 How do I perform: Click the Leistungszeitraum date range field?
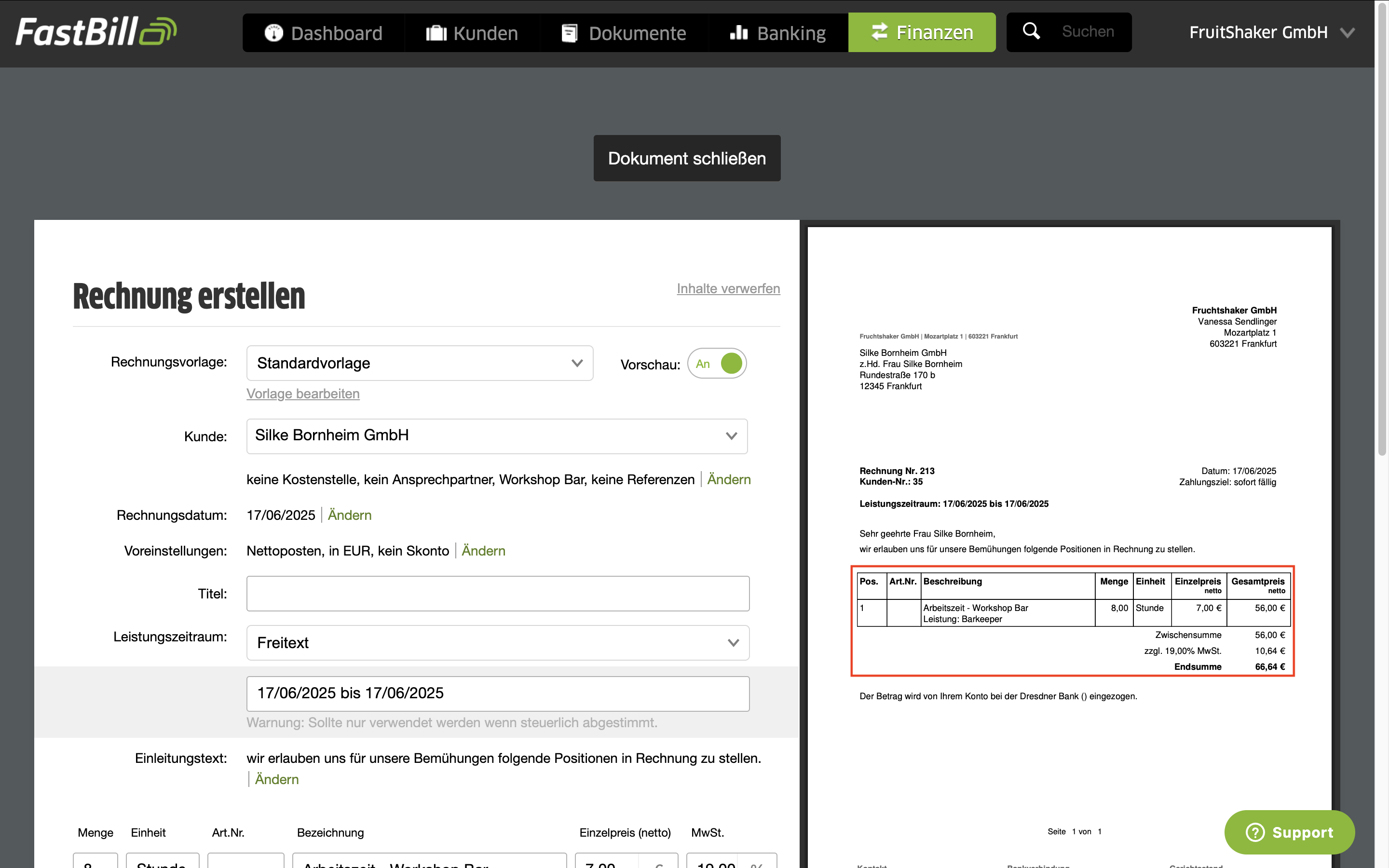point(498,693)
